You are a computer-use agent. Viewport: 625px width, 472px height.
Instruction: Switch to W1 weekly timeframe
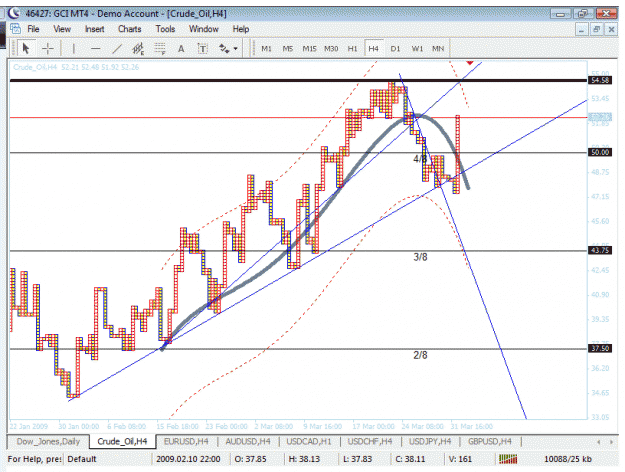pos(417,49)
